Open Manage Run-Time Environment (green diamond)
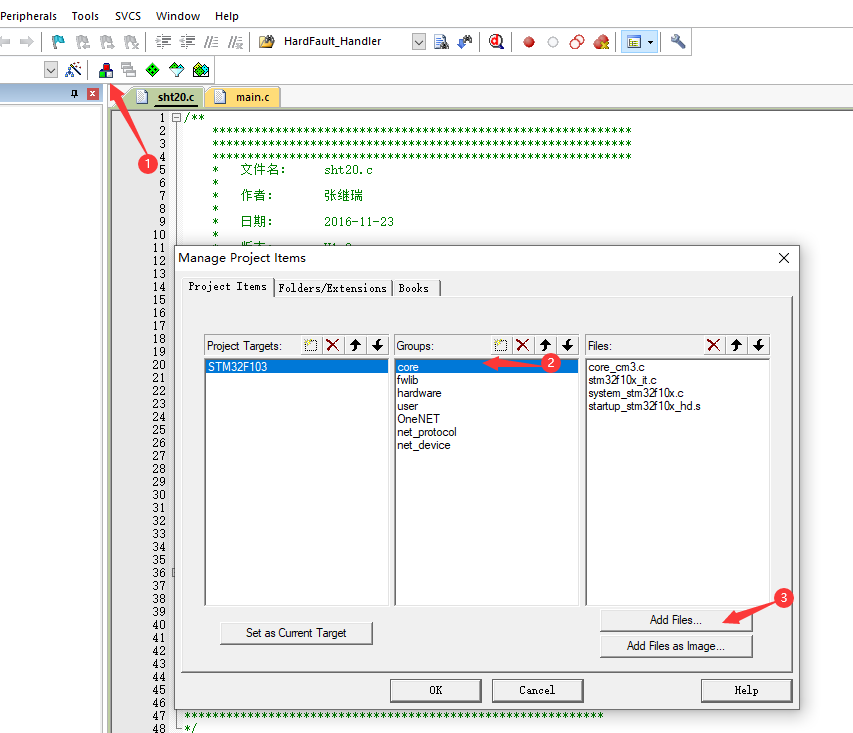The width and height of the screenshot is (853, 733). (153, 70)
